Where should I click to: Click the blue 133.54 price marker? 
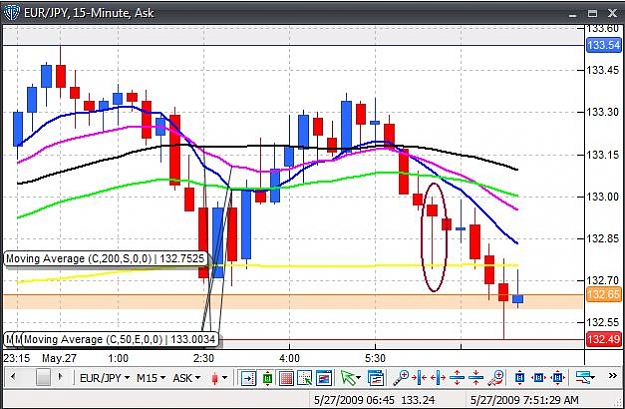point(603,45)
